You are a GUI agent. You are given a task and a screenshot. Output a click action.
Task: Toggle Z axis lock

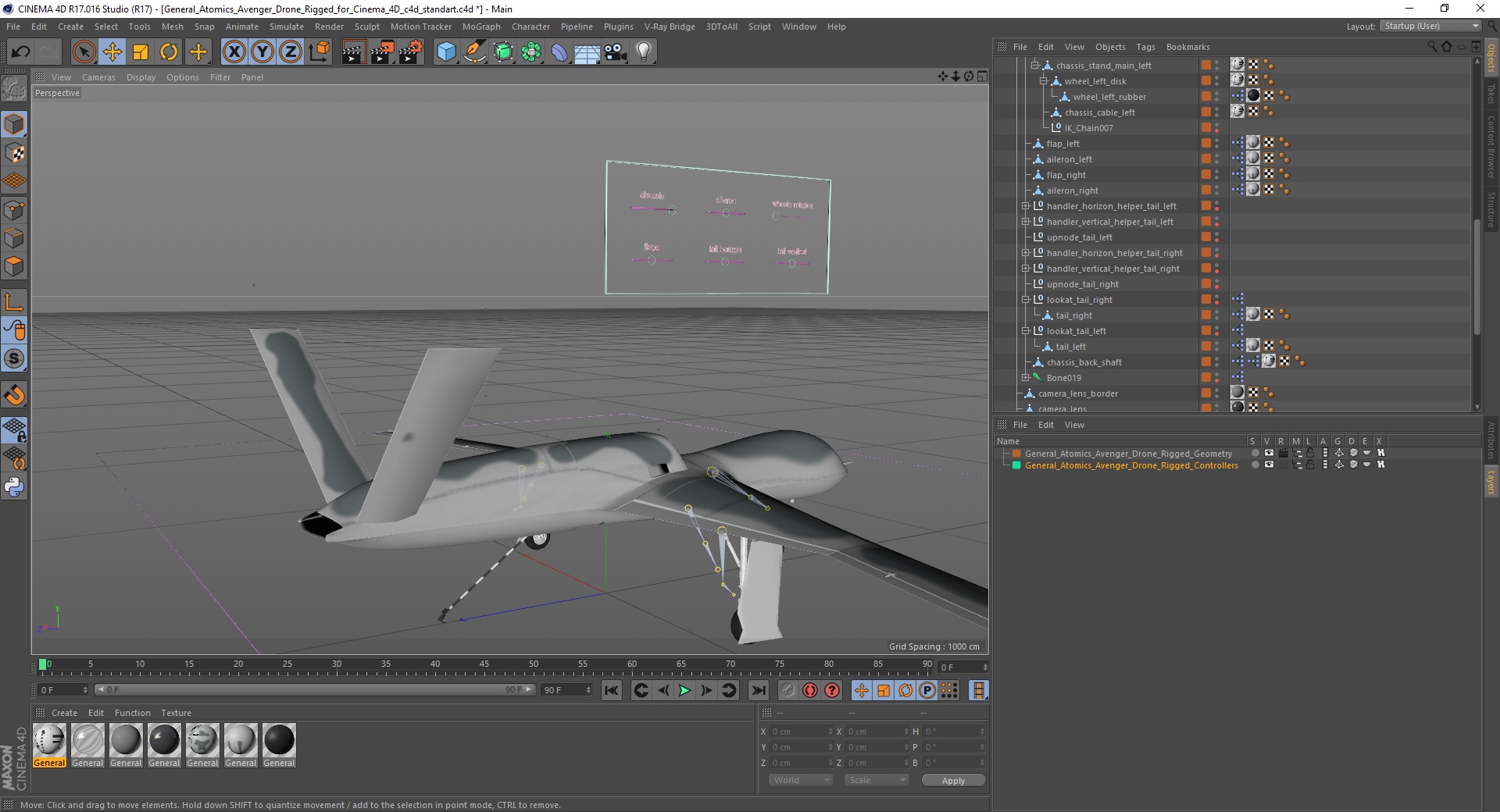click(291, 52)
